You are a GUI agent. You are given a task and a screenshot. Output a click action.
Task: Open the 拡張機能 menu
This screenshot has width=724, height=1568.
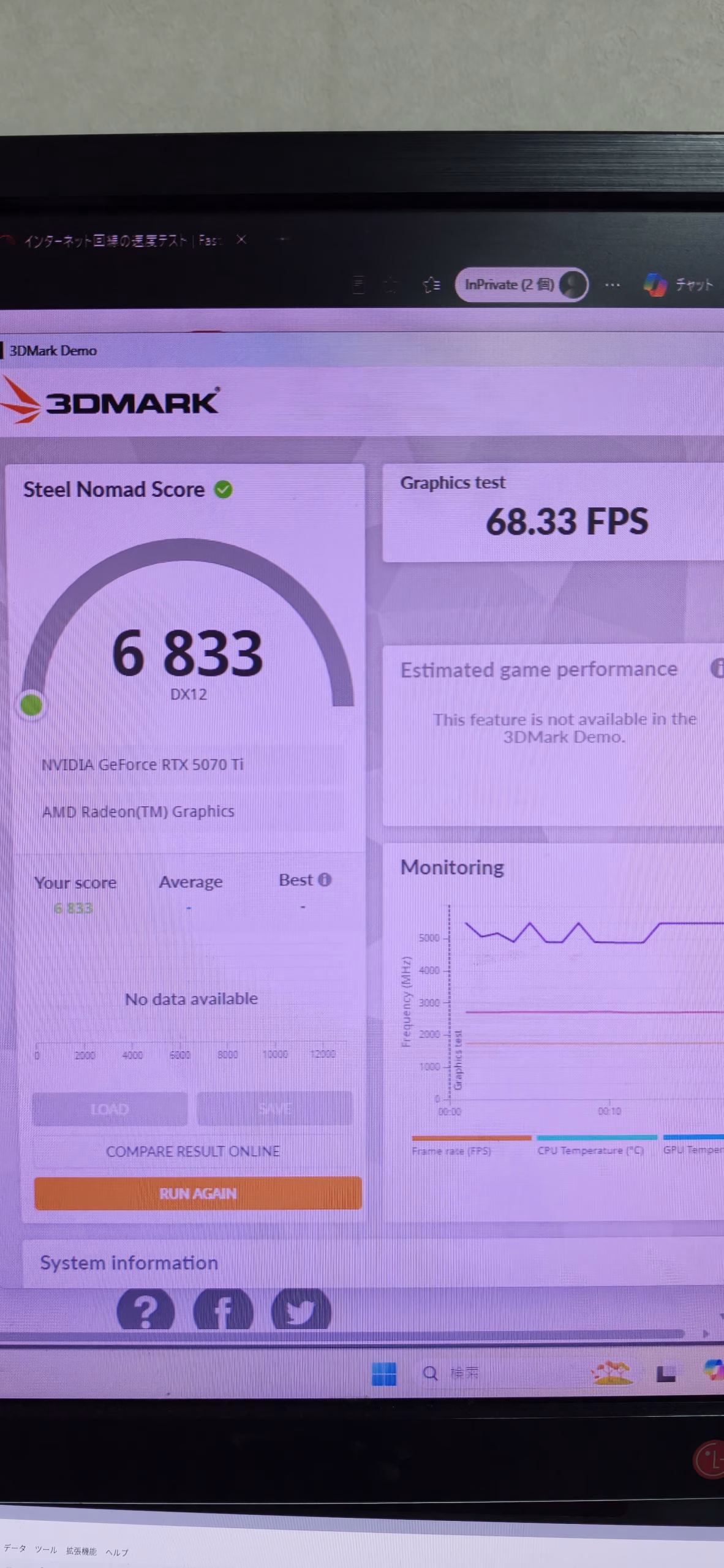(81, 1551)
